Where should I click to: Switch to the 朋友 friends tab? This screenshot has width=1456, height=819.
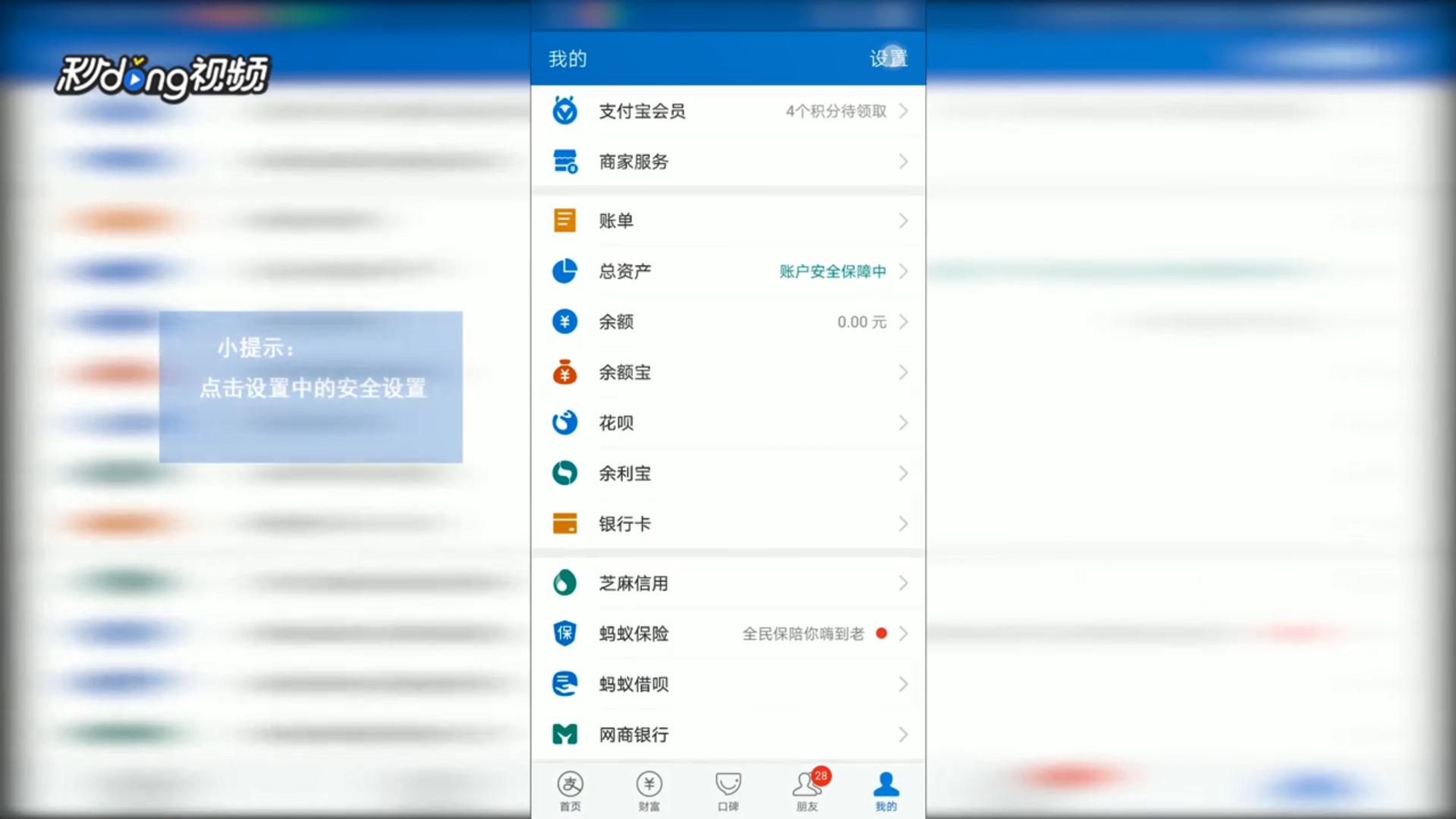(x=807, y=791)
